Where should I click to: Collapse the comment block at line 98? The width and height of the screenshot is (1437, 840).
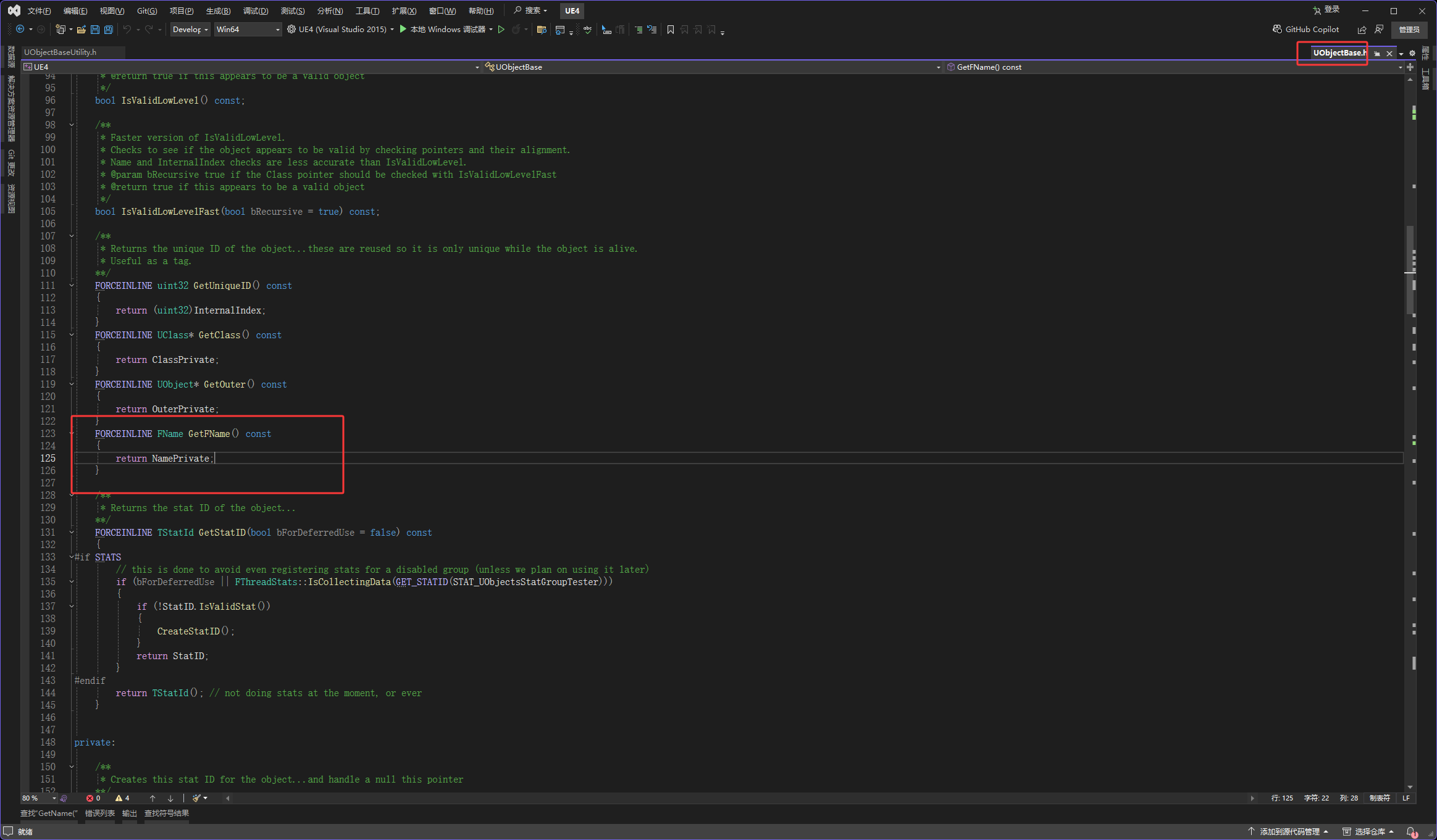click(x=72, y=125)
